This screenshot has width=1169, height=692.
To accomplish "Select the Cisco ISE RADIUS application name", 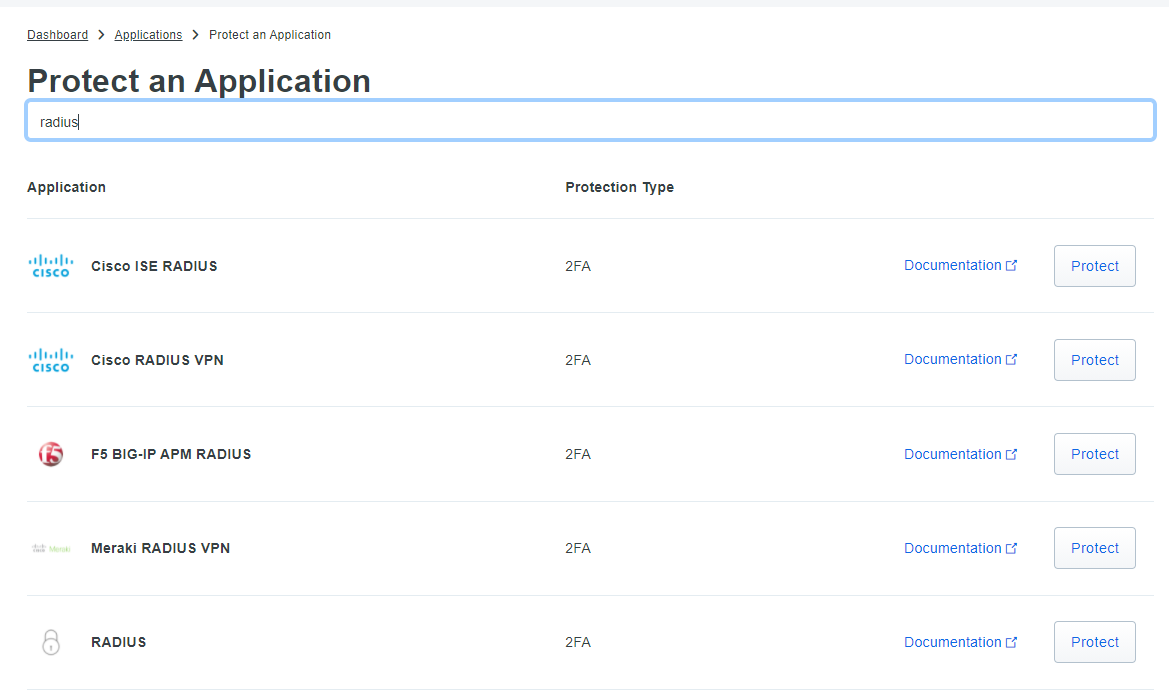I will pos(154,266).
